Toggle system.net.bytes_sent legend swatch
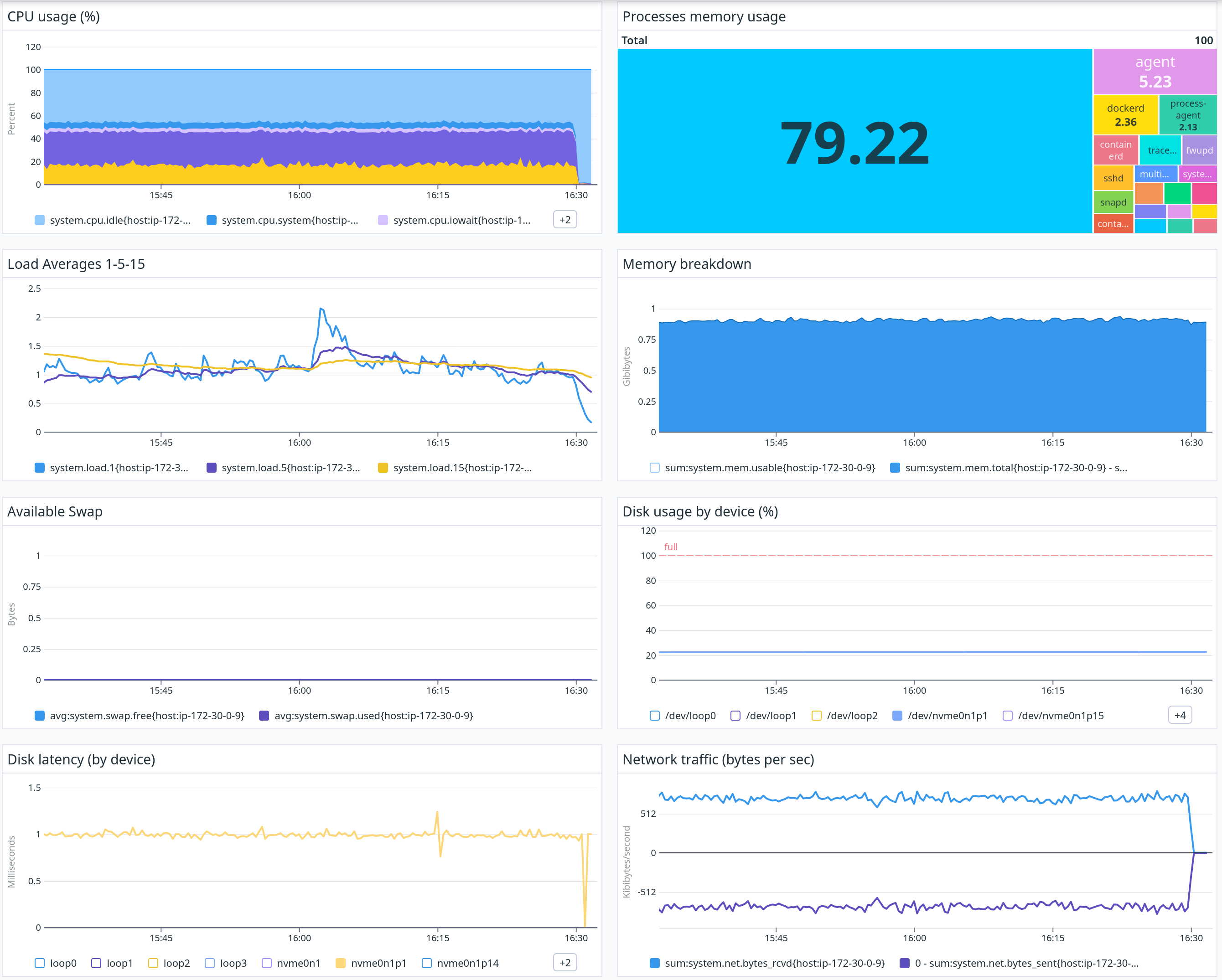 (905, 964)
